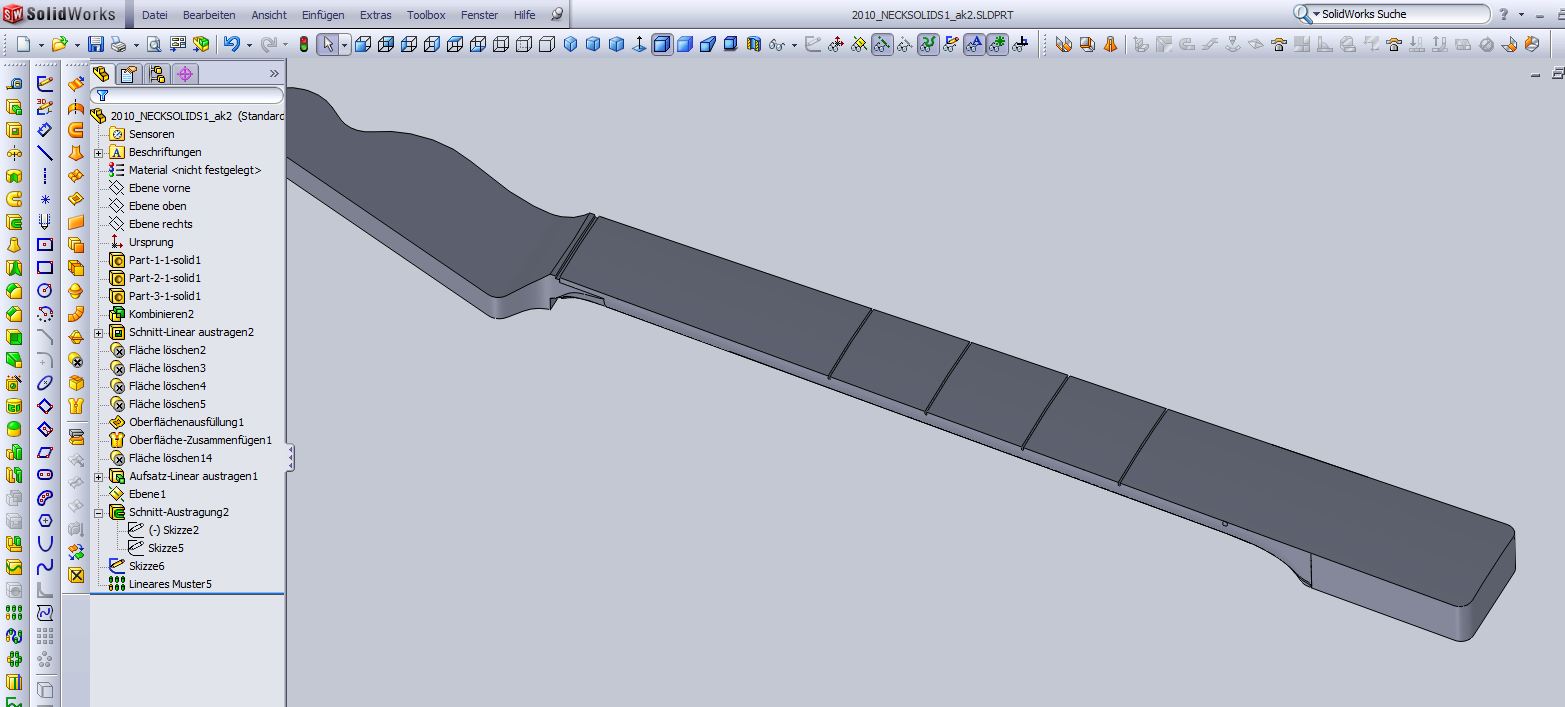Image resolution: width=1565 pixels, height=707 pixels.
Task: Open the Hilfe menu
Action: 524,15
